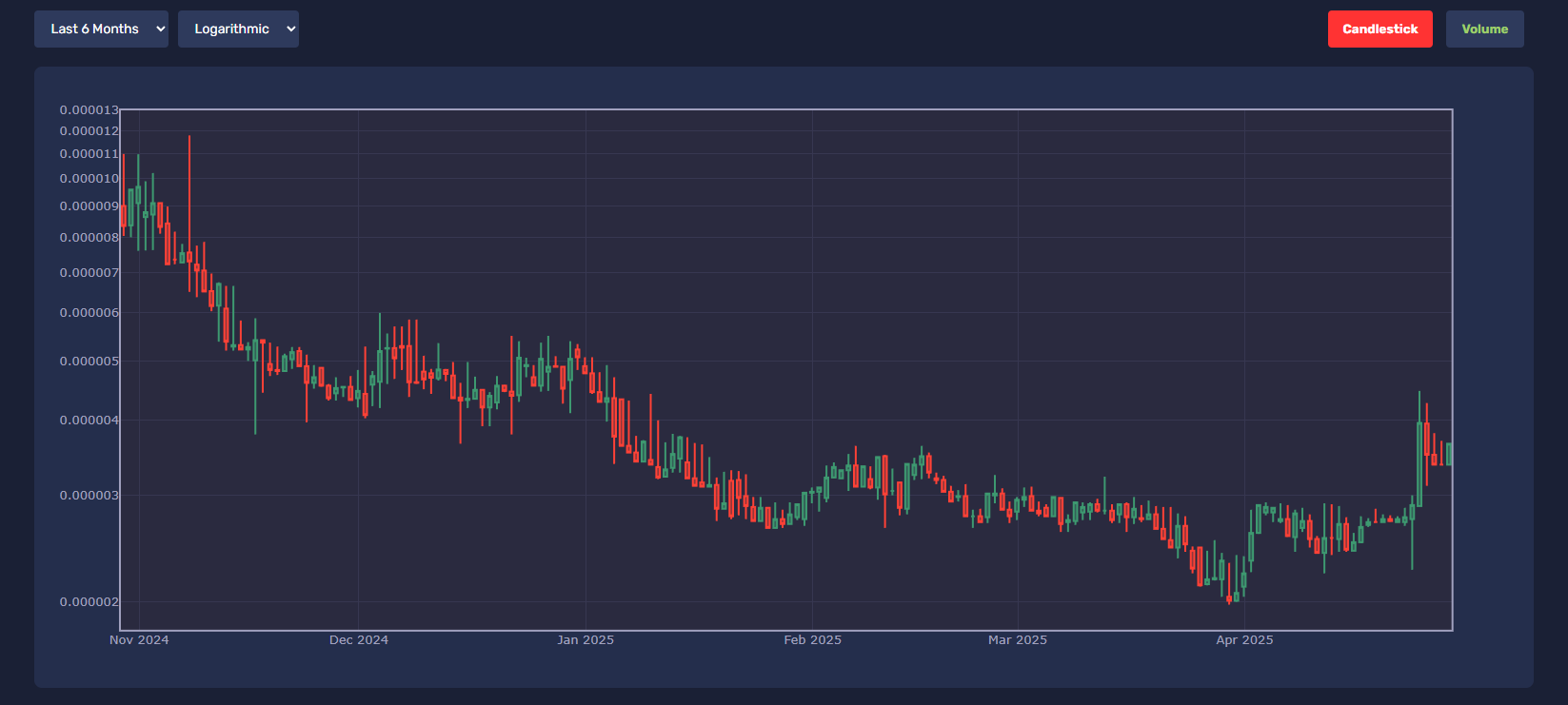The width and height of the screenshot is (1568, 705).
Task: Open the Last 6 Months time range dropdown
Action: pos(101,29)
